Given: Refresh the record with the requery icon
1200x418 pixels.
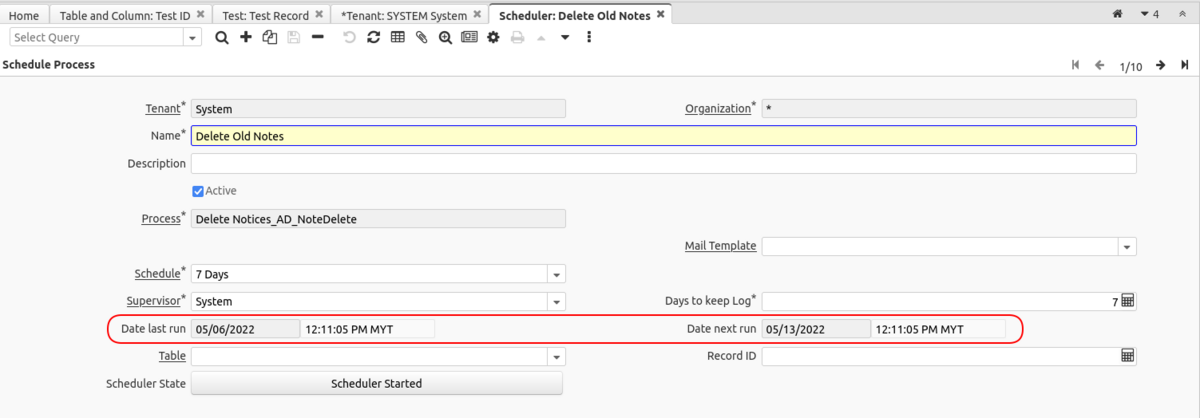Looking at the screenshot, I should pos(373,37).
